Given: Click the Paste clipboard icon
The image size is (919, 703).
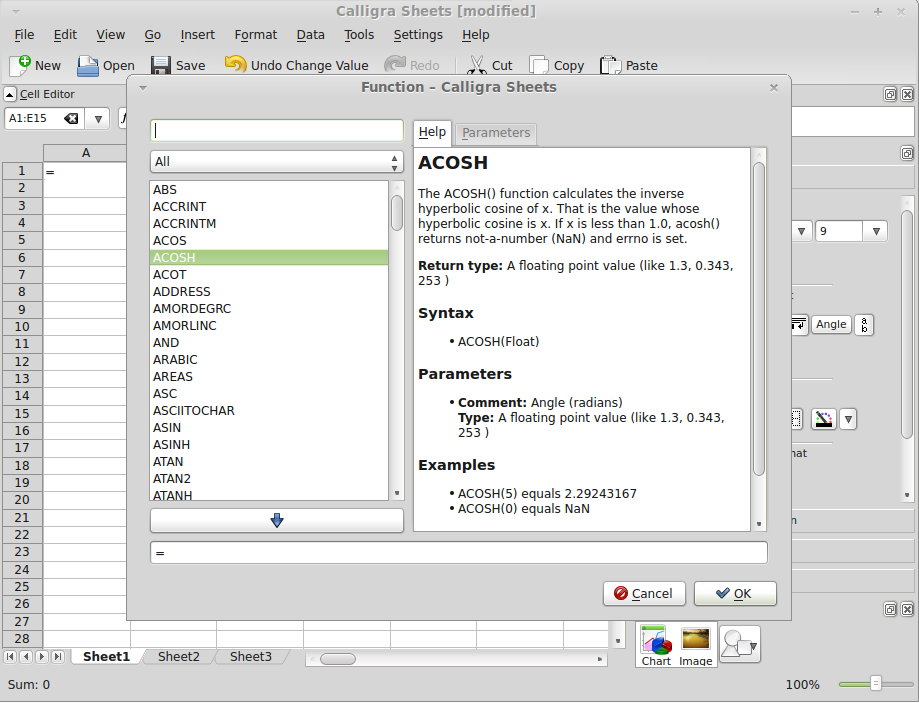Looking at the screenshot, I should tap(610, 66).
